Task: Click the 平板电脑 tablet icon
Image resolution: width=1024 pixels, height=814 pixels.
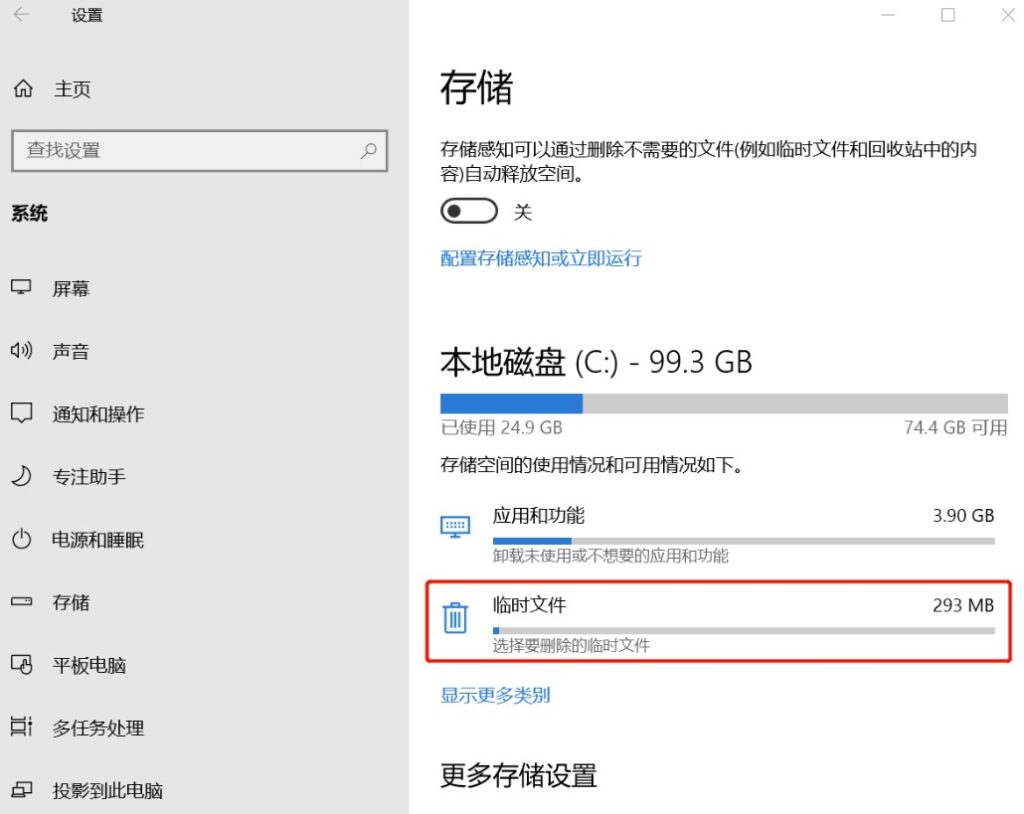Action: (x=23, y=665)
